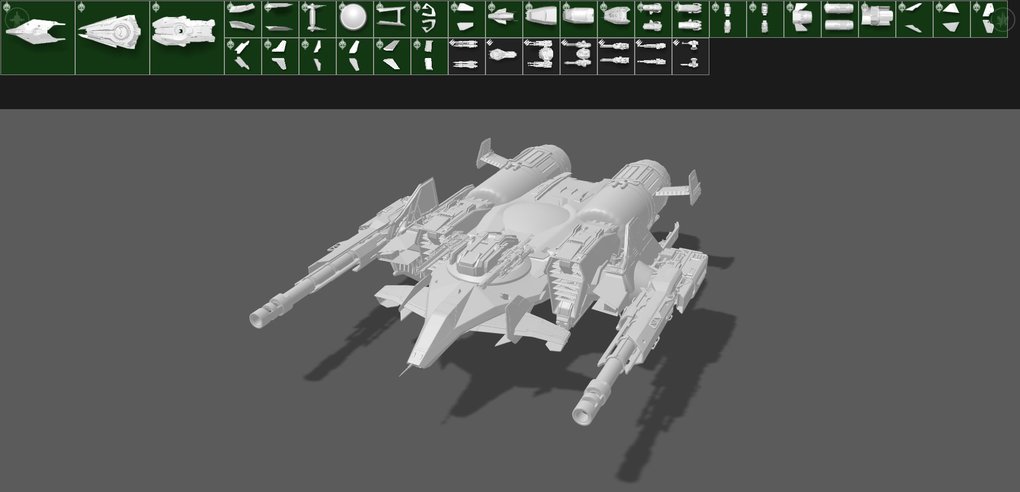This screenshot has height=492, width=1020.
Task: Select the U-shaped bracket part
Action: (392, 19)
